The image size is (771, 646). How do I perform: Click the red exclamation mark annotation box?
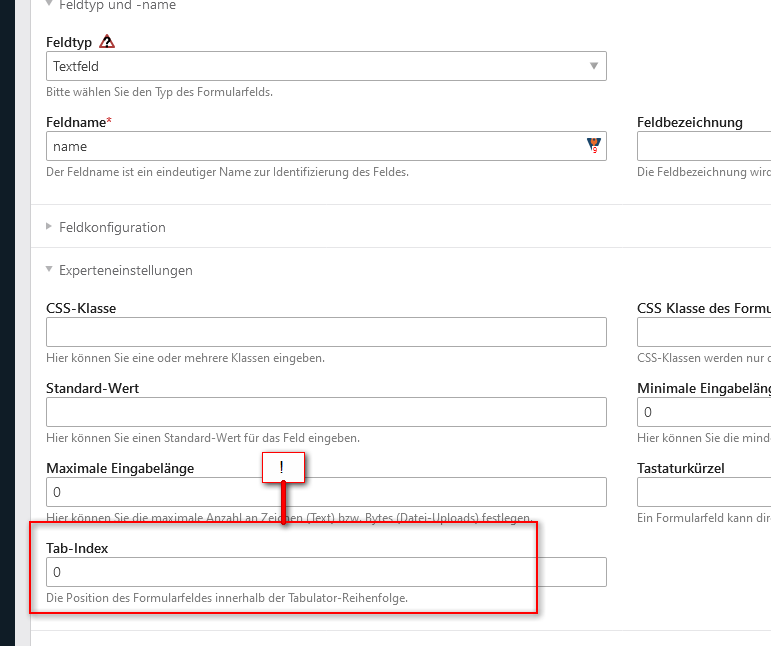pos(283,468)
